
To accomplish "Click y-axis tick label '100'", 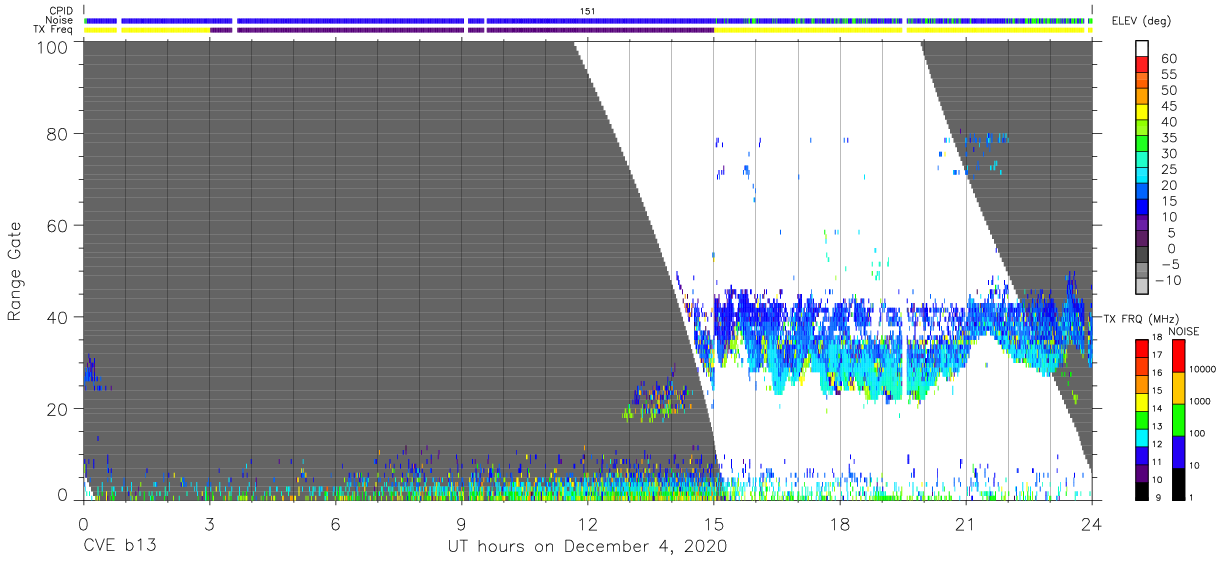I will tap(53, 46).
